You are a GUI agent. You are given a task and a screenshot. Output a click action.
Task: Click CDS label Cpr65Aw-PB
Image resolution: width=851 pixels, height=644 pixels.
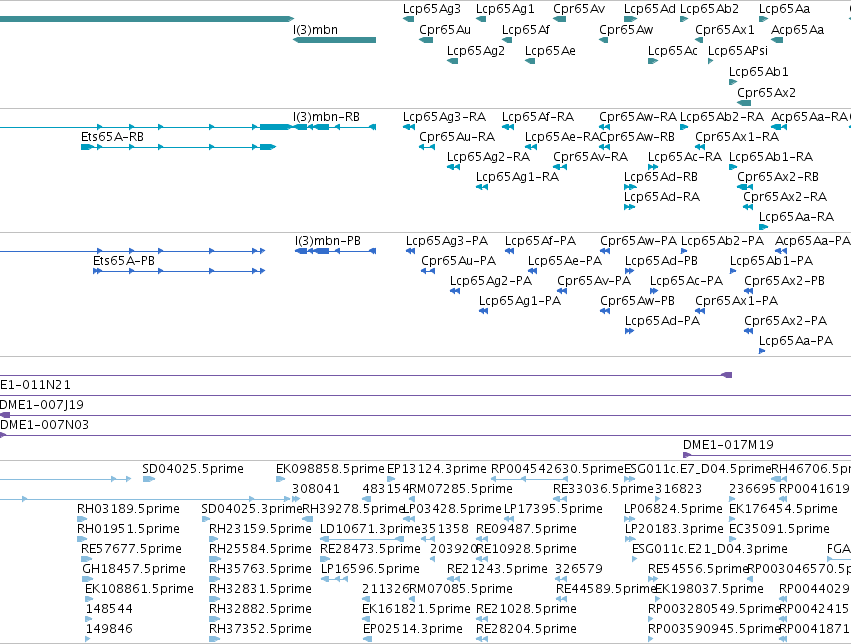[x=637, y=301]
